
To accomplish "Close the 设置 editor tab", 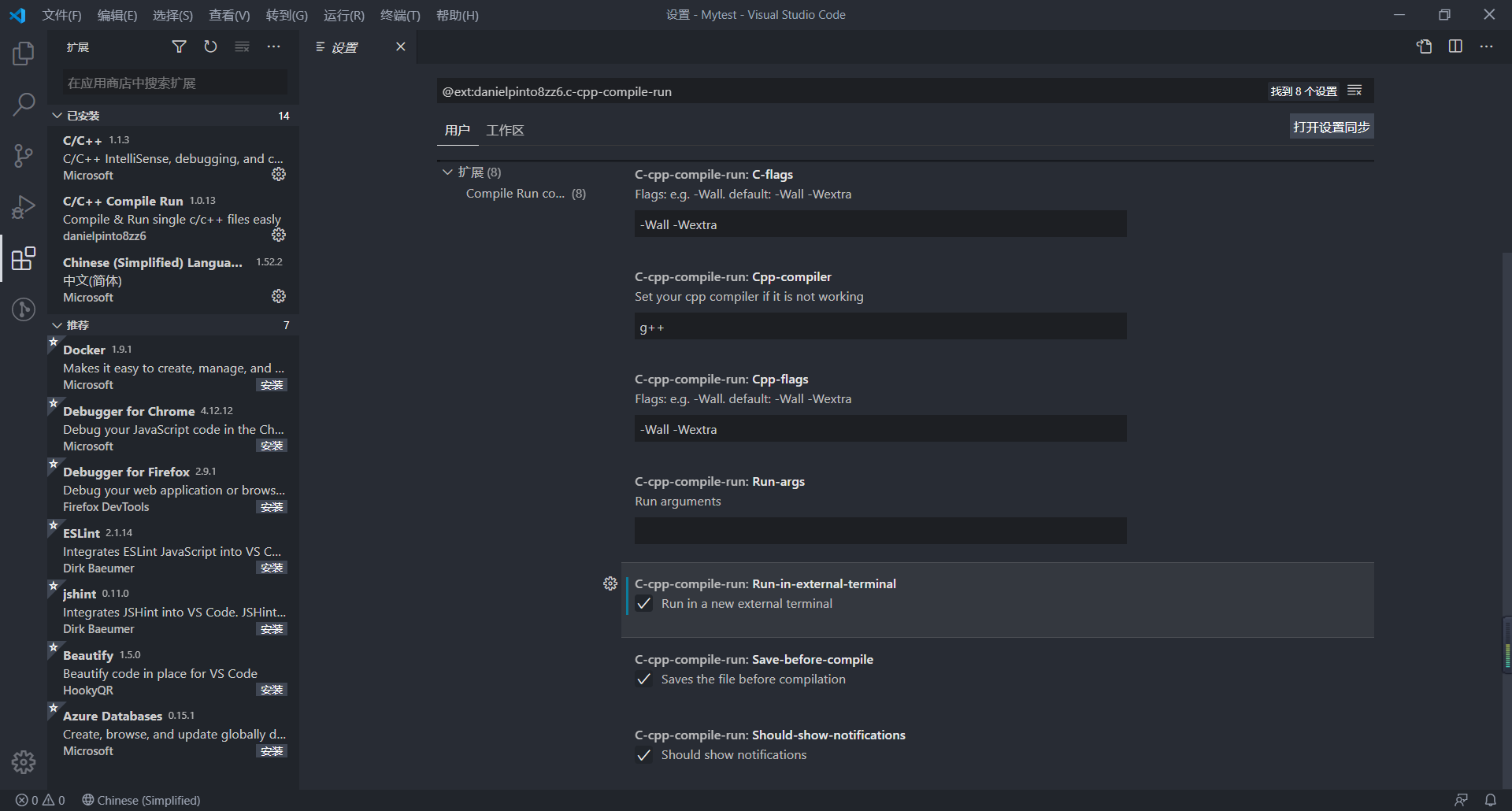I will point(400,46).
